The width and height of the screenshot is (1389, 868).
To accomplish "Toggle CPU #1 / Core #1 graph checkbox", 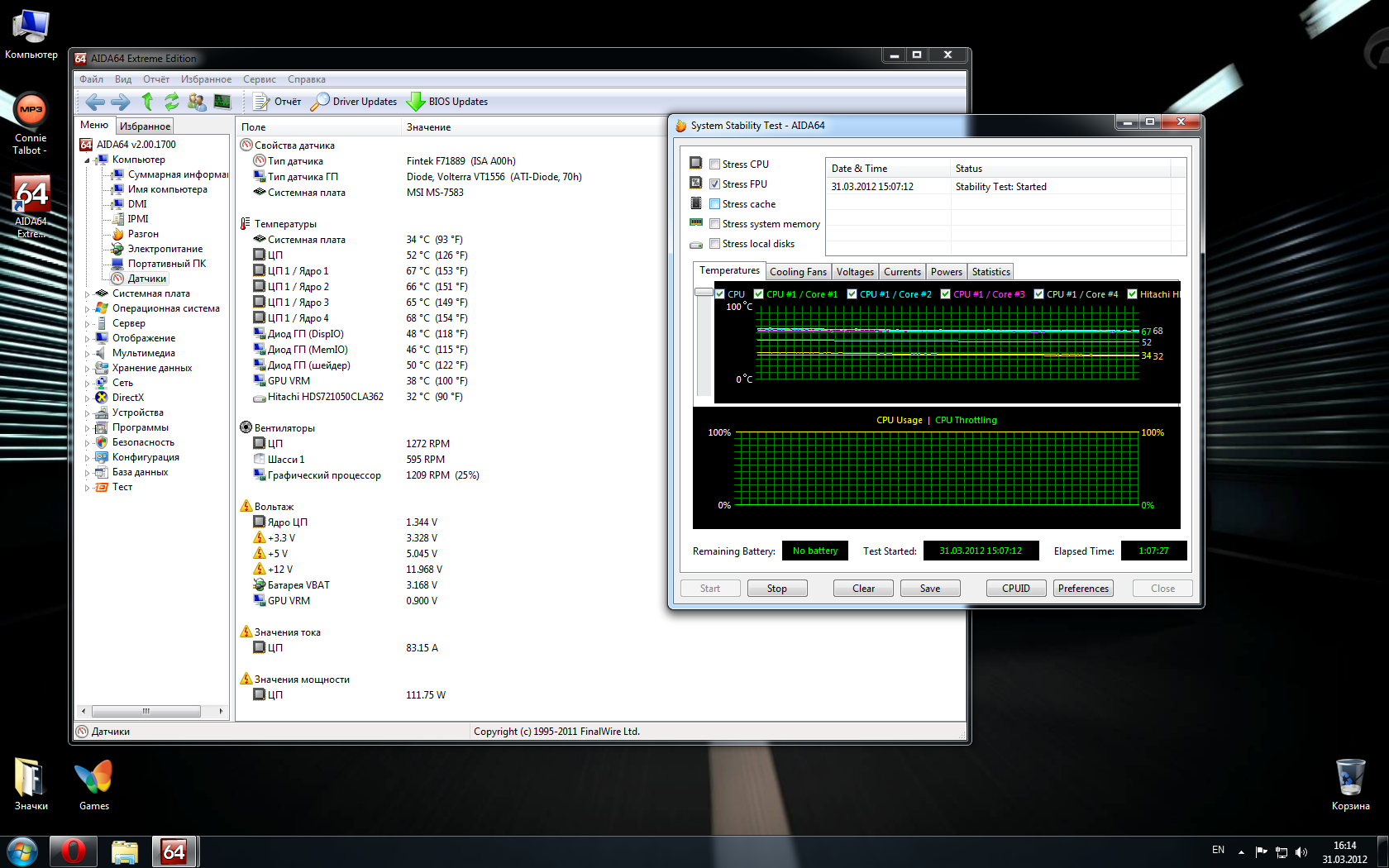I will (x=758, y=294).
